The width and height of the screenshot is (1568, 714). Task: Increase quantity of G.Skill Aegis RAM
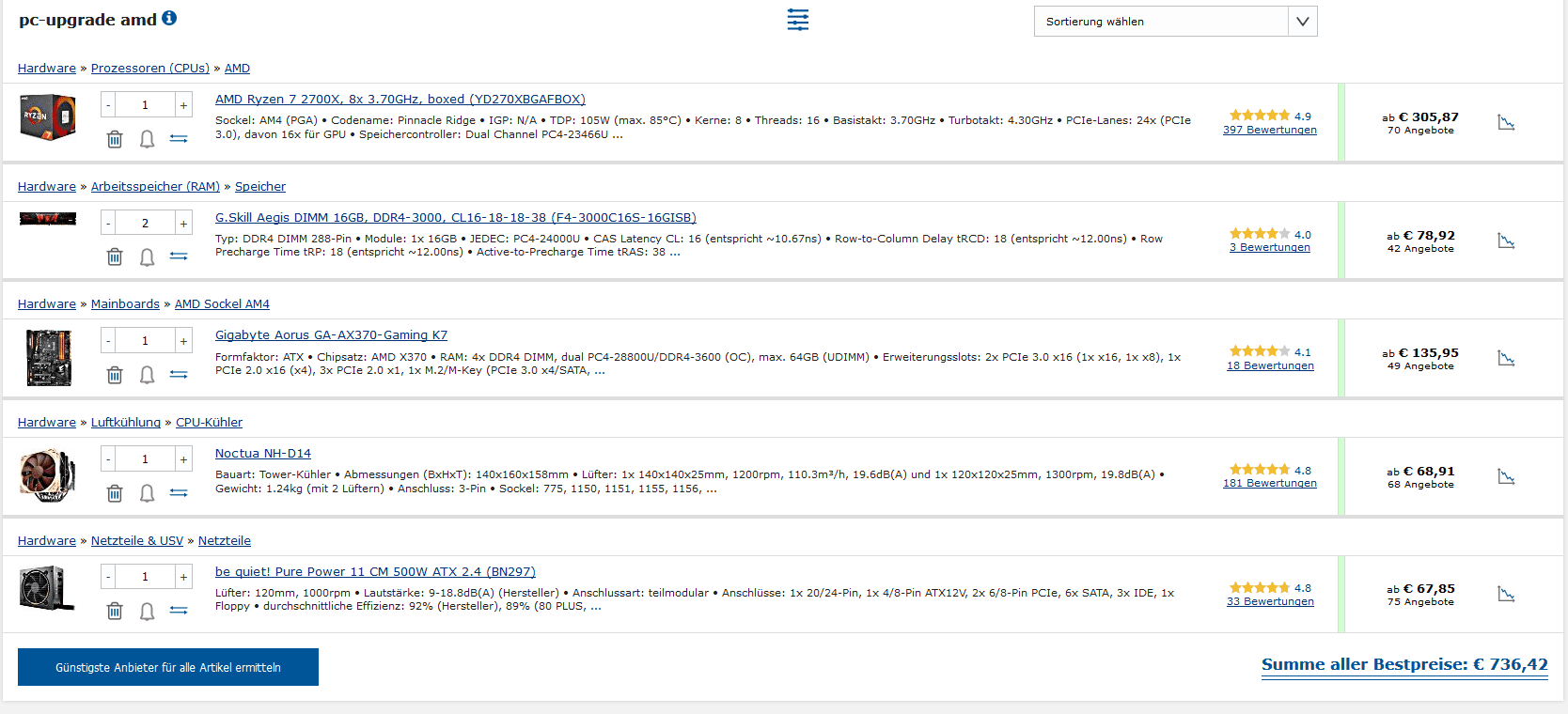tap(183, 224)
